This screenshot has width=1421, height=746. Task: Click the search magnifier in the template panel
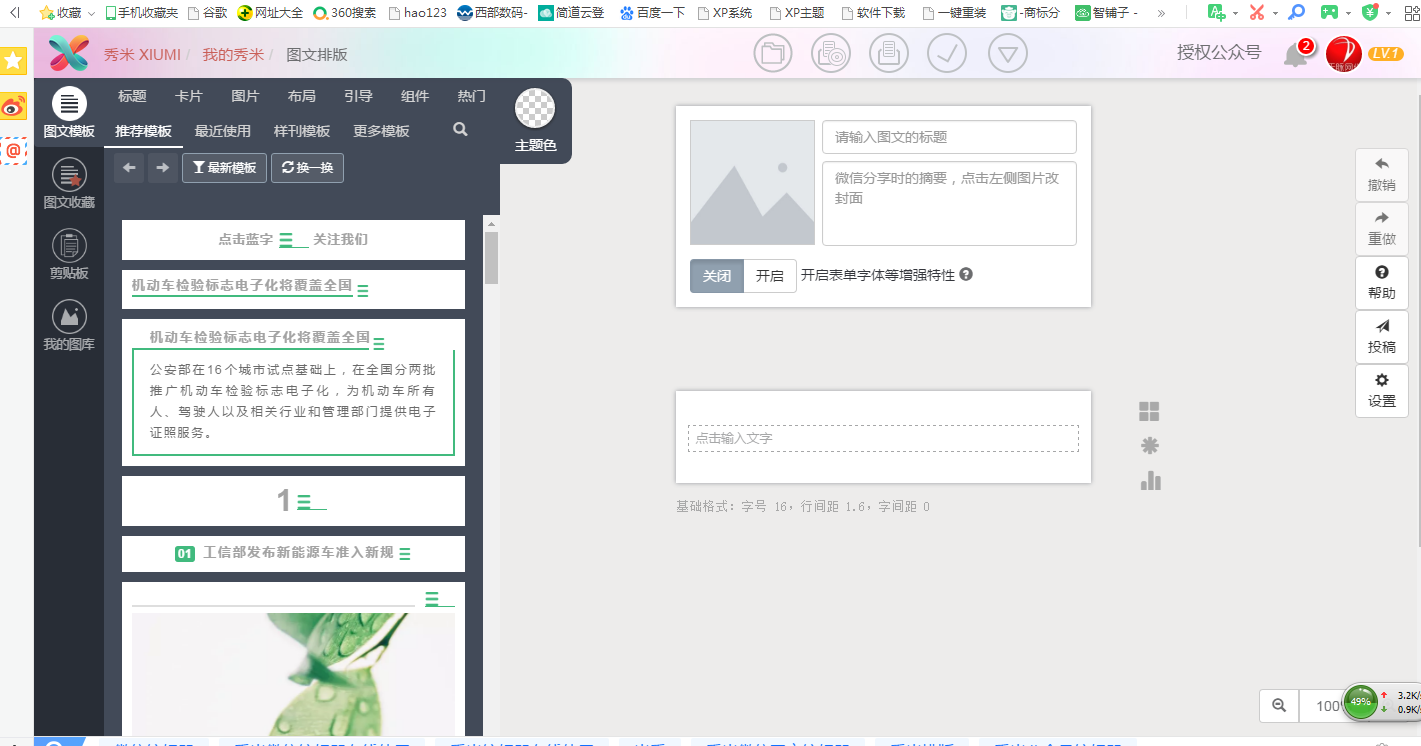point(459,129)
